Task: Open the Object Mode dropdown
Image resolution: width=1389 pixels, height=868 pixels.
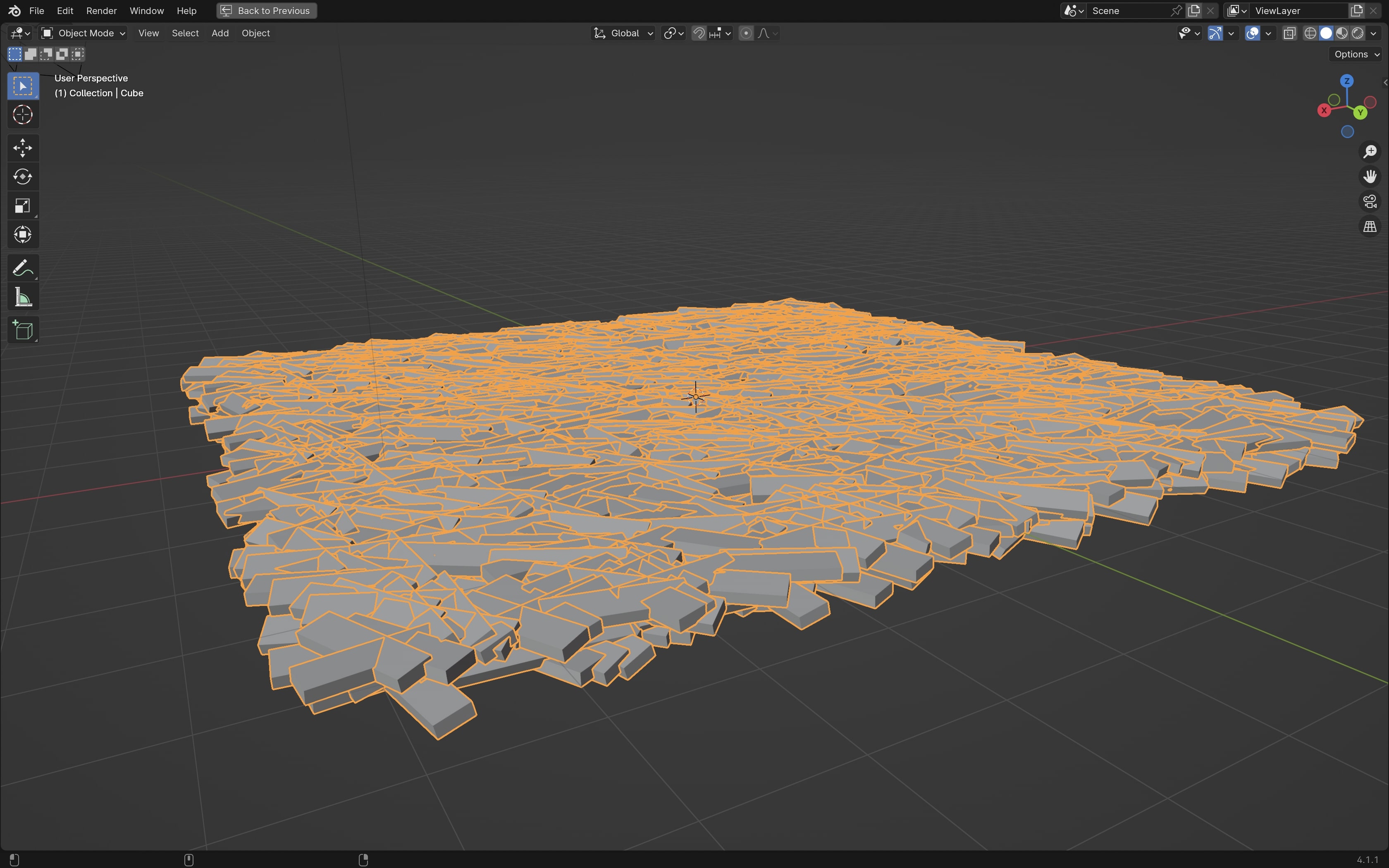Action: tap(84, 33)
